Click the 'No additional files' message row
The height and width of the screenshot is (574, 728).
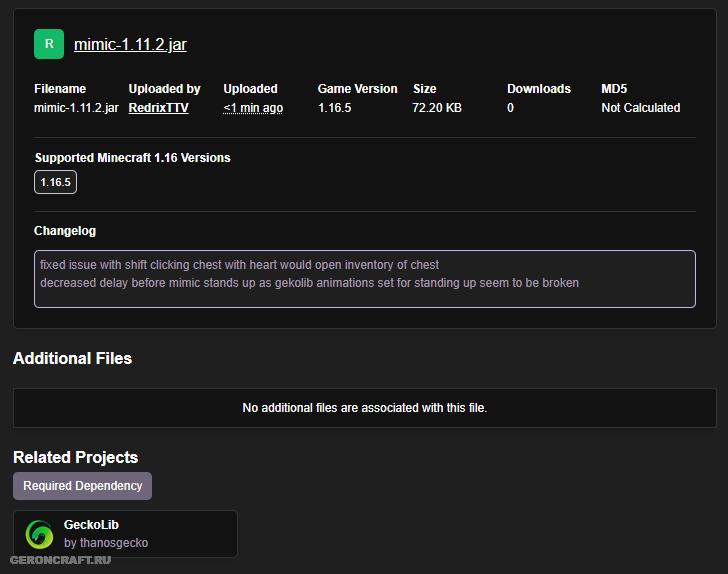364,408
